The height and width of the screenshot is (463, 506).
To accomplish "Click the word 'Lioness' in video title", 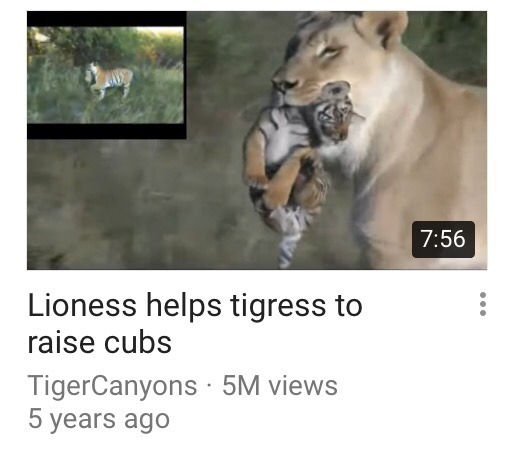I will click(x=82, y=305).
